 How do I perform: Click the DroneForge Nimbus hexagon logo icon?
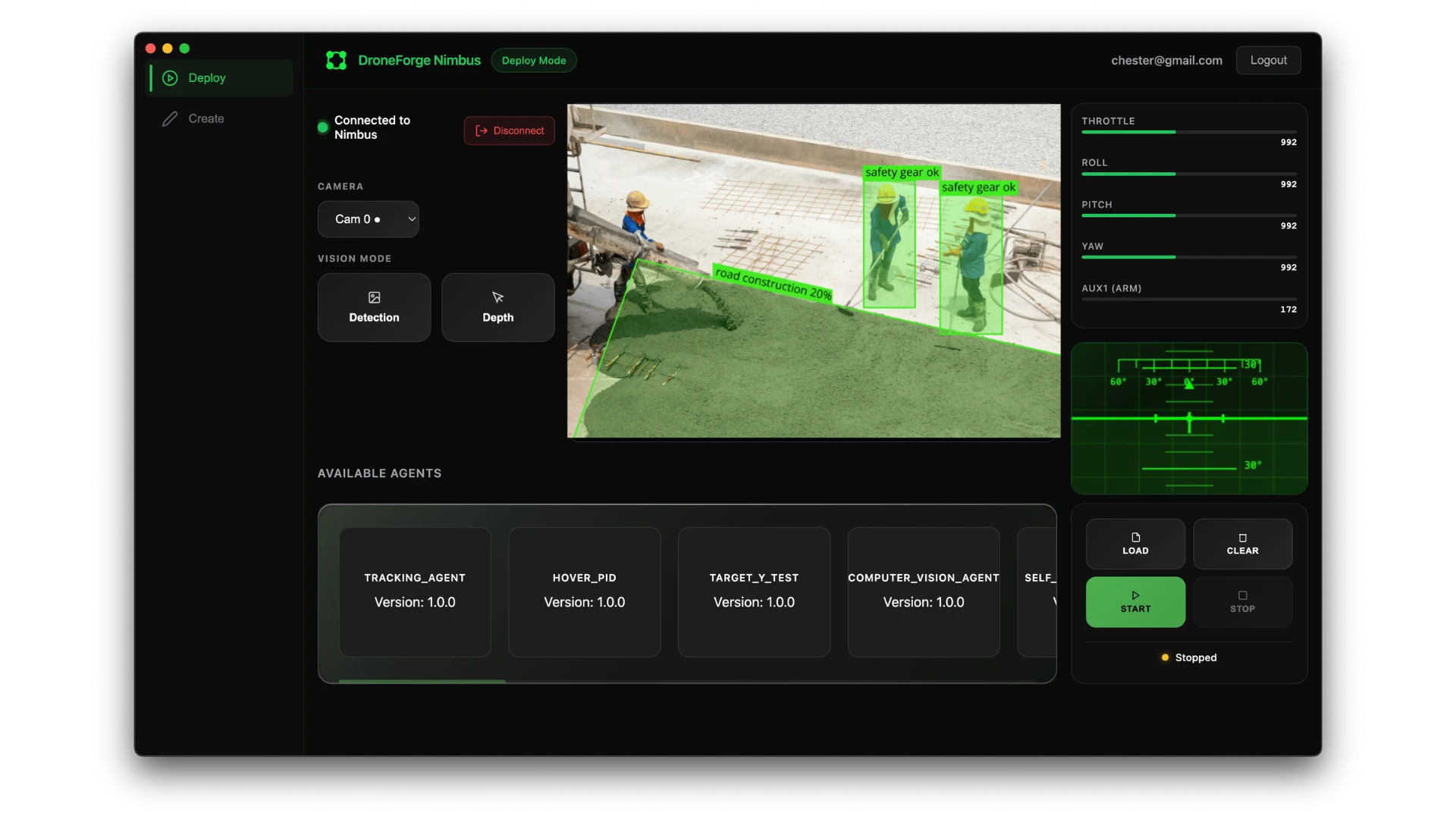tap(336, 60)
